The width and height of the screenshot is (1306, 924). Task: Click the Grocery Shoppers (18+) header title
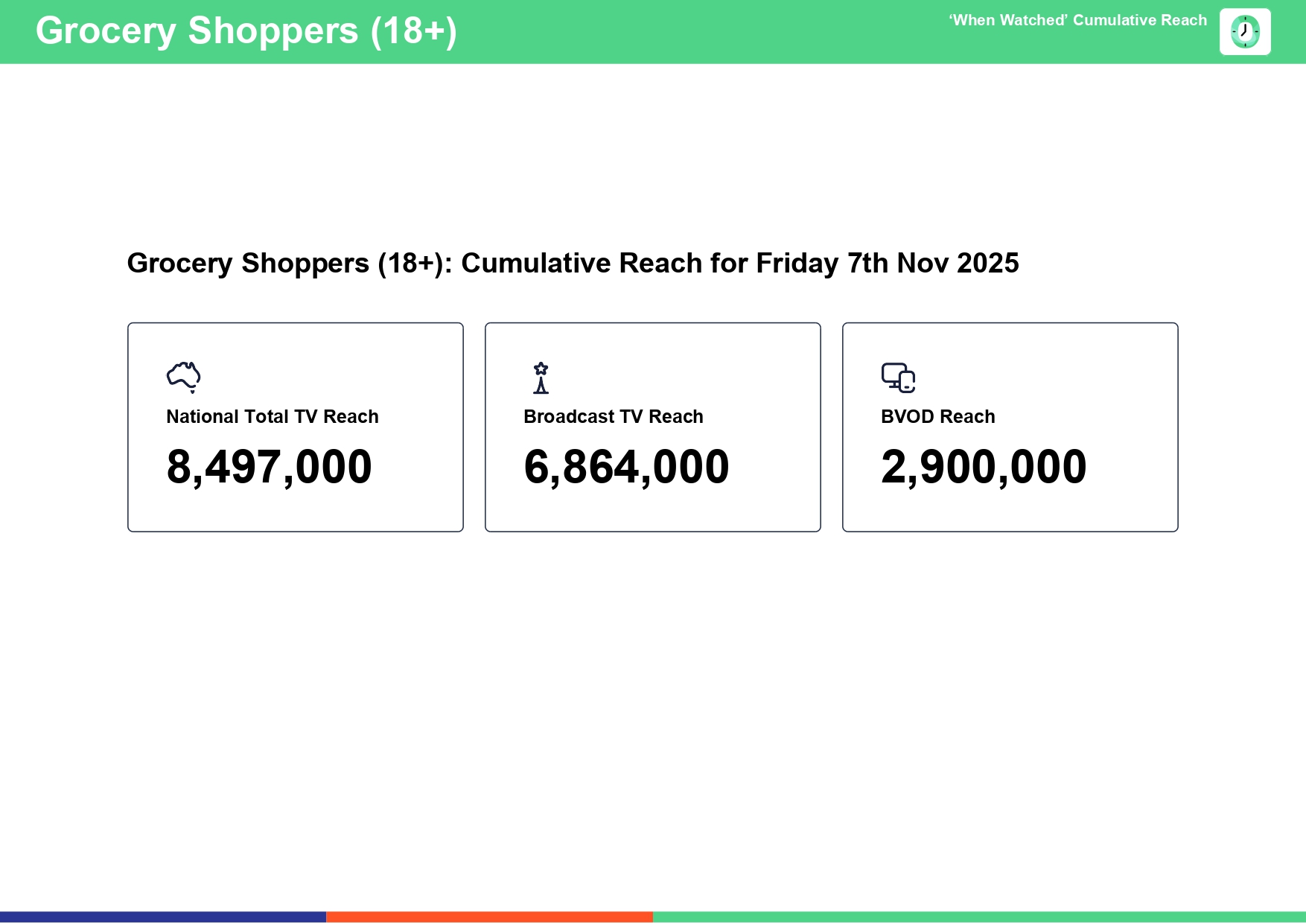coord(246,31)
